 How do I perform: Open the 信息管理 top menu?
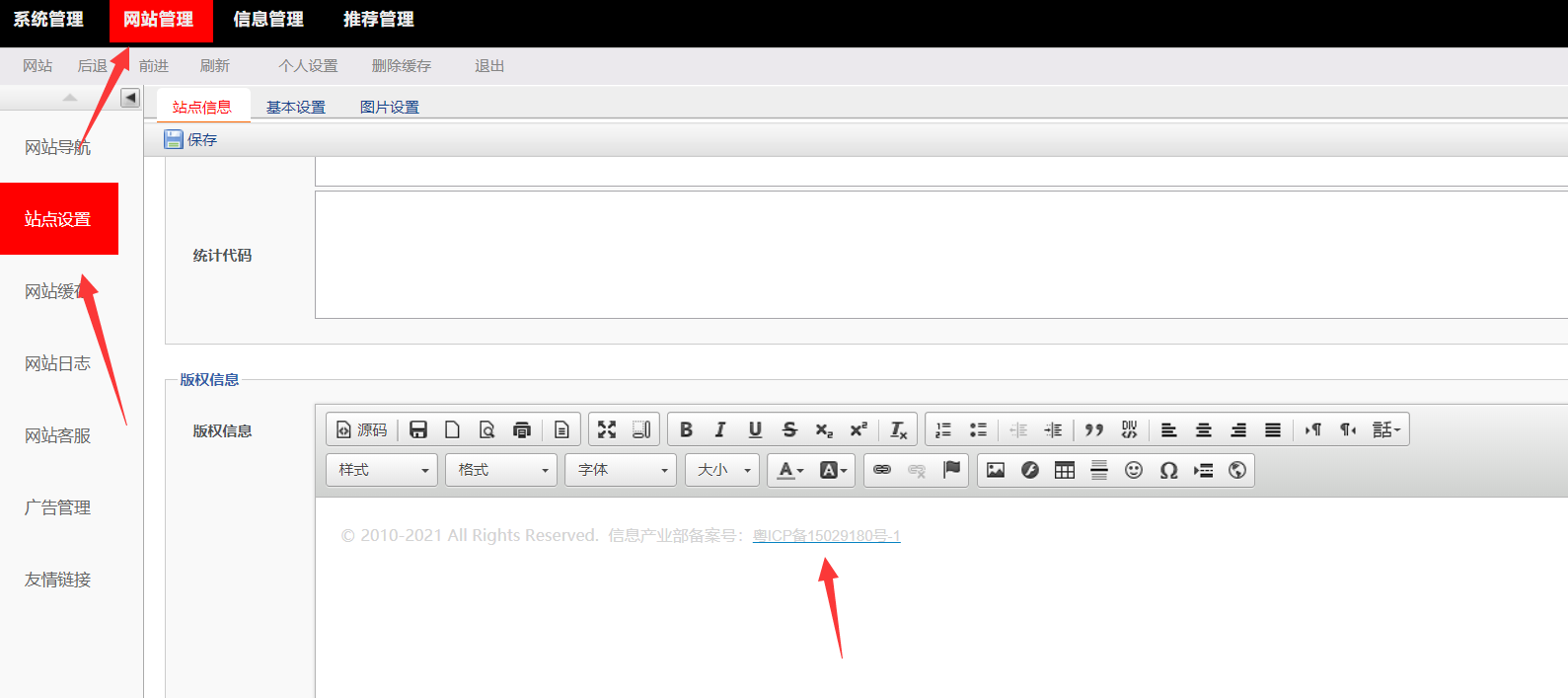coord(268,20)
